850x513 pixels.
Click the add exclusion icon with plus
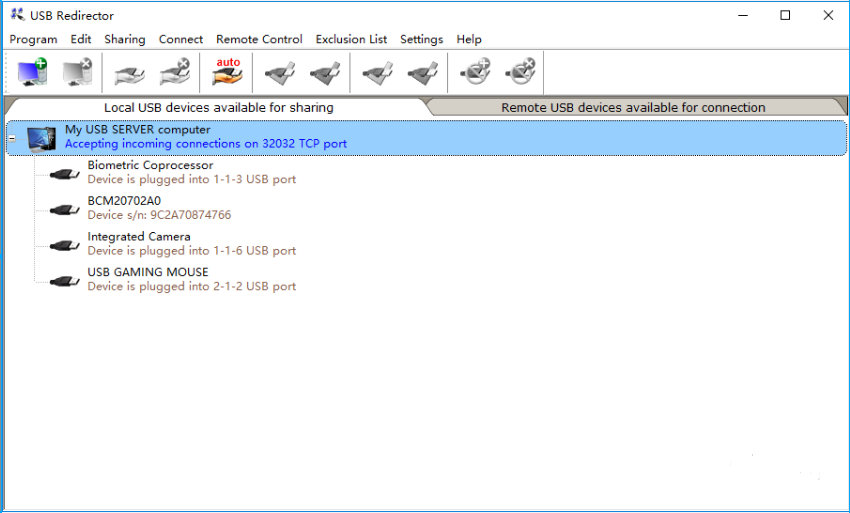tap(475, 73)
